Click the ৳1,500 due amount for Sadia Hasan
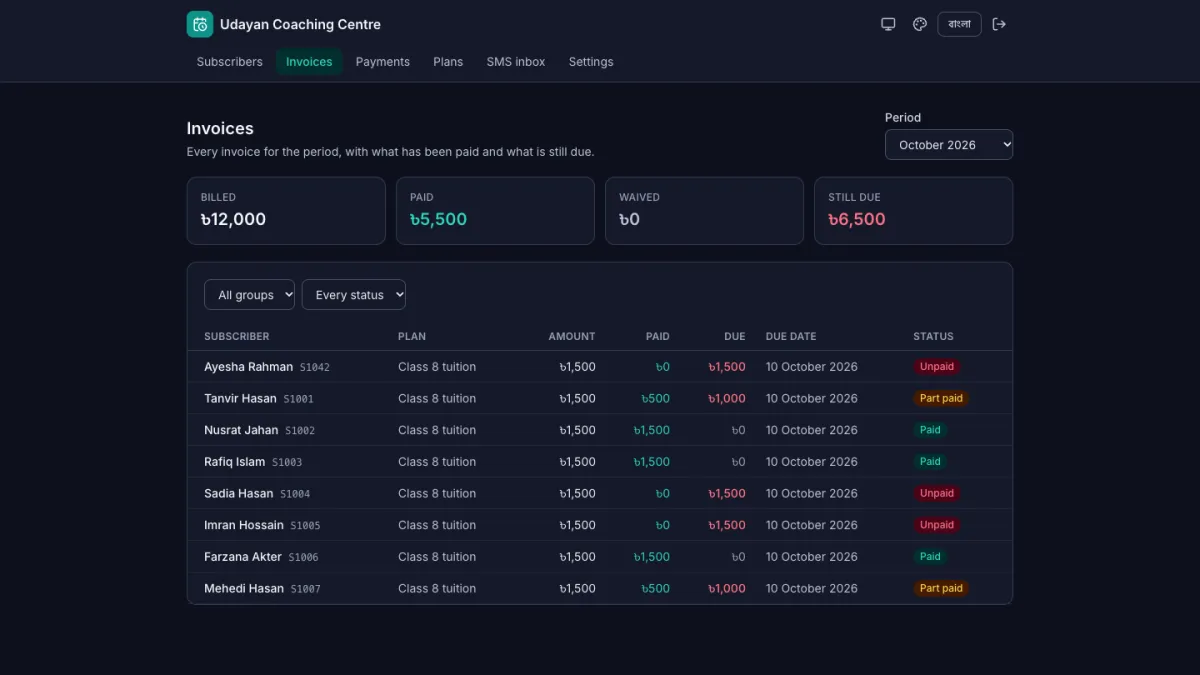Screen dimensions: 1200x675 pyautogui.click(x=727, y=494)
